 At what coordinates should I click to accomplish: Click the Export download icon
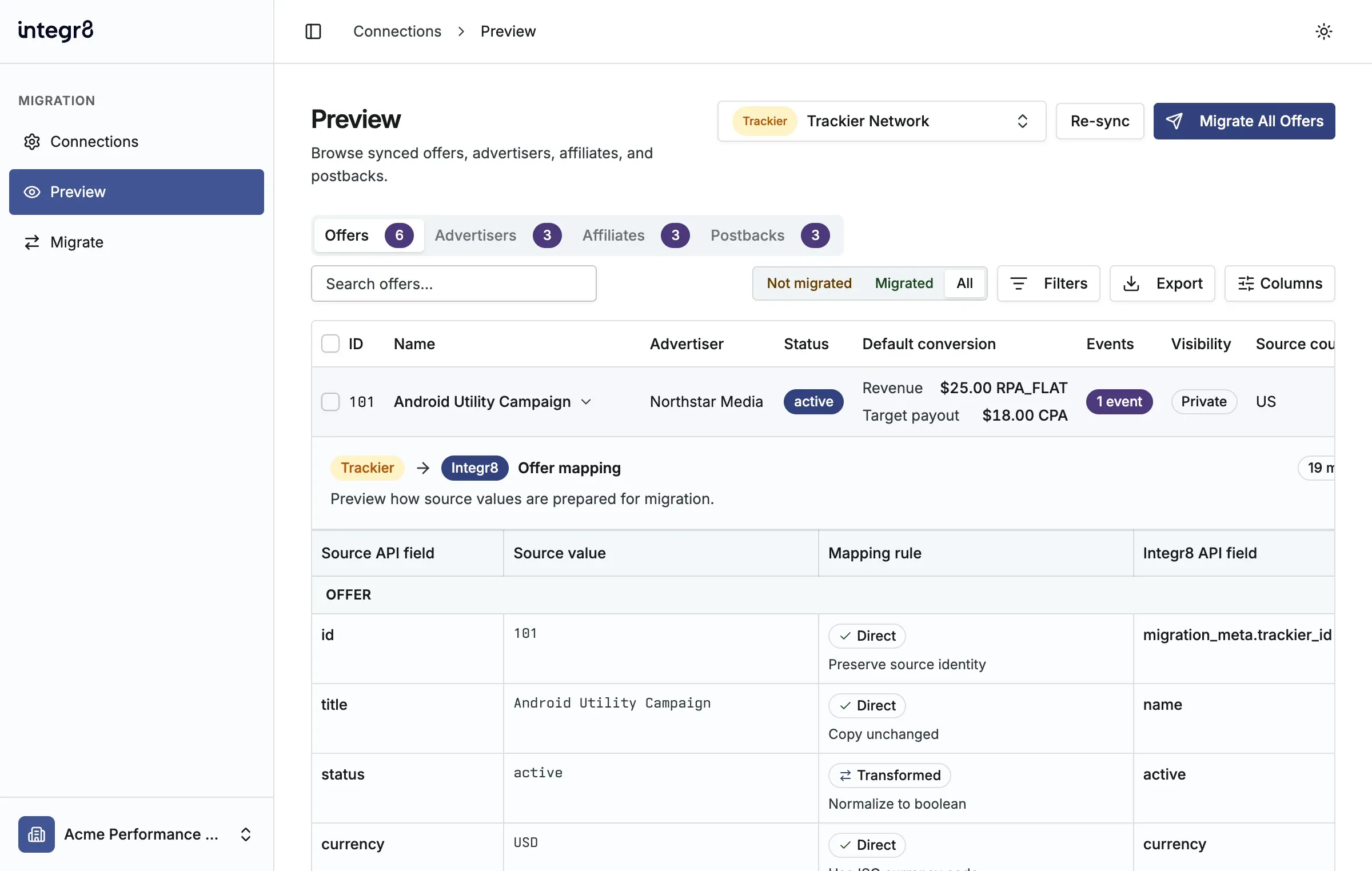click(1131, 283)
